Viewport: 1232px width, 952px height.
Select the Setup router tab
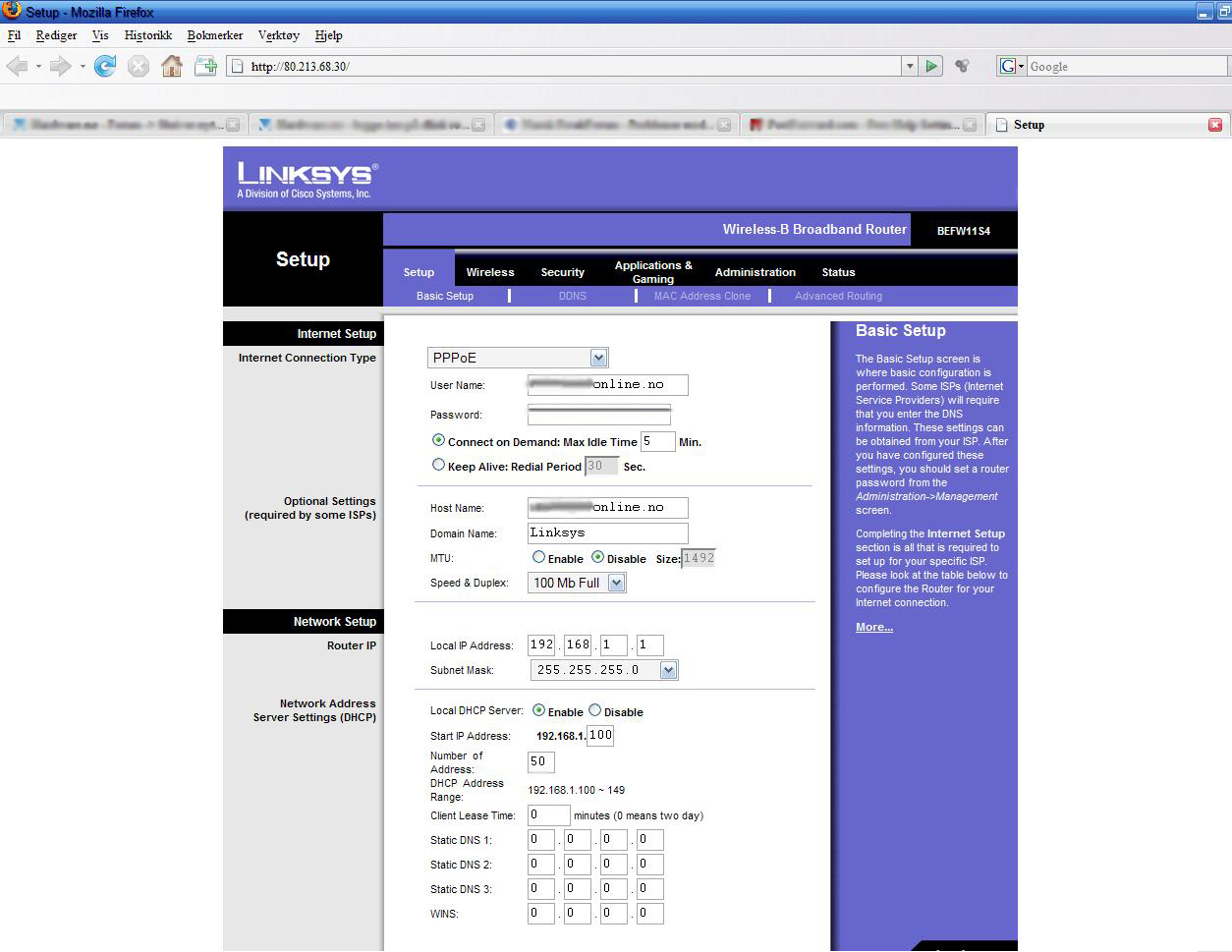[x=419, y=272]
